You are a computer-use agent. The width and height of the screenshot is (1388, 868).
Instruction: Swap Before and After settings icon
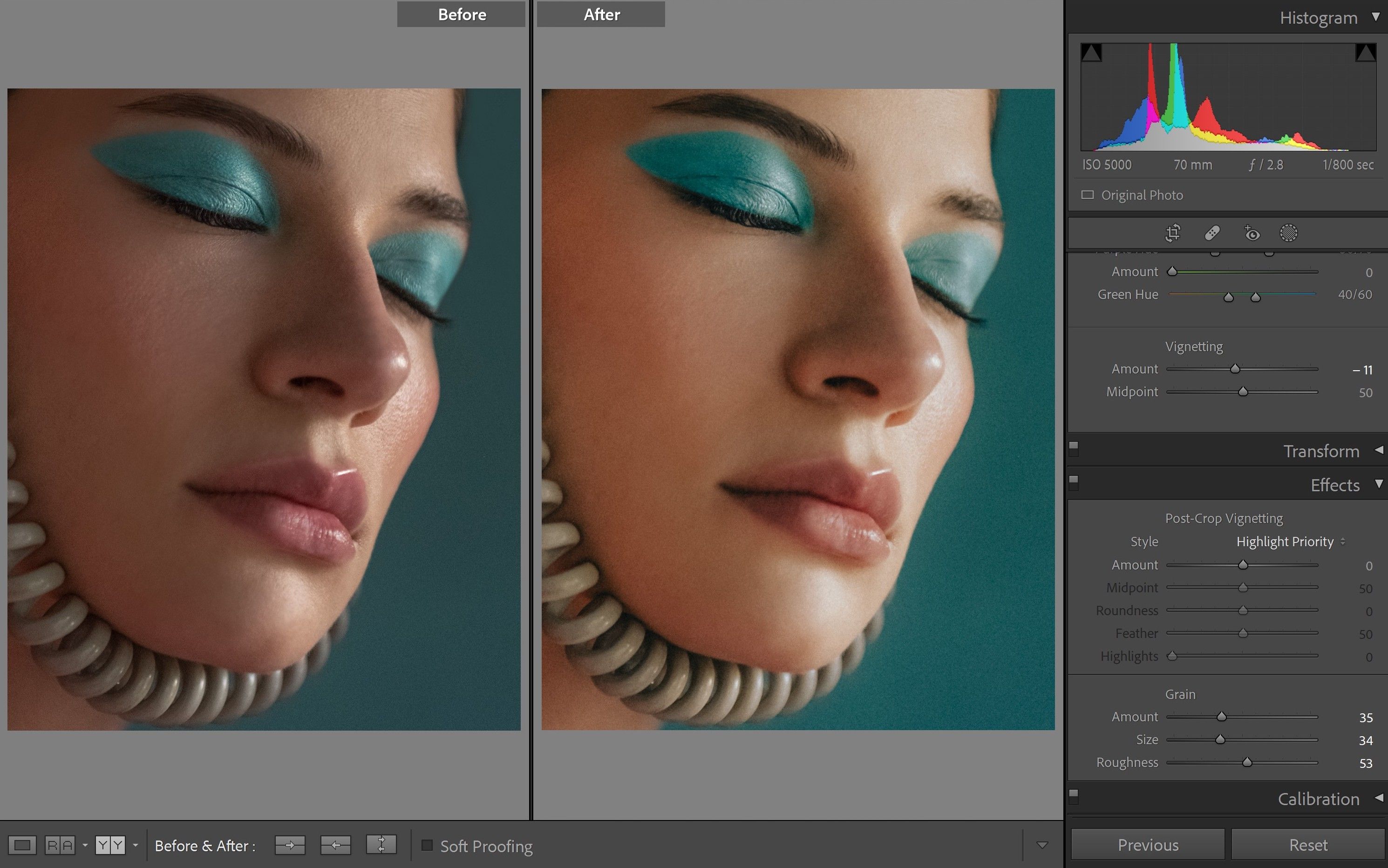coord(381,845)
